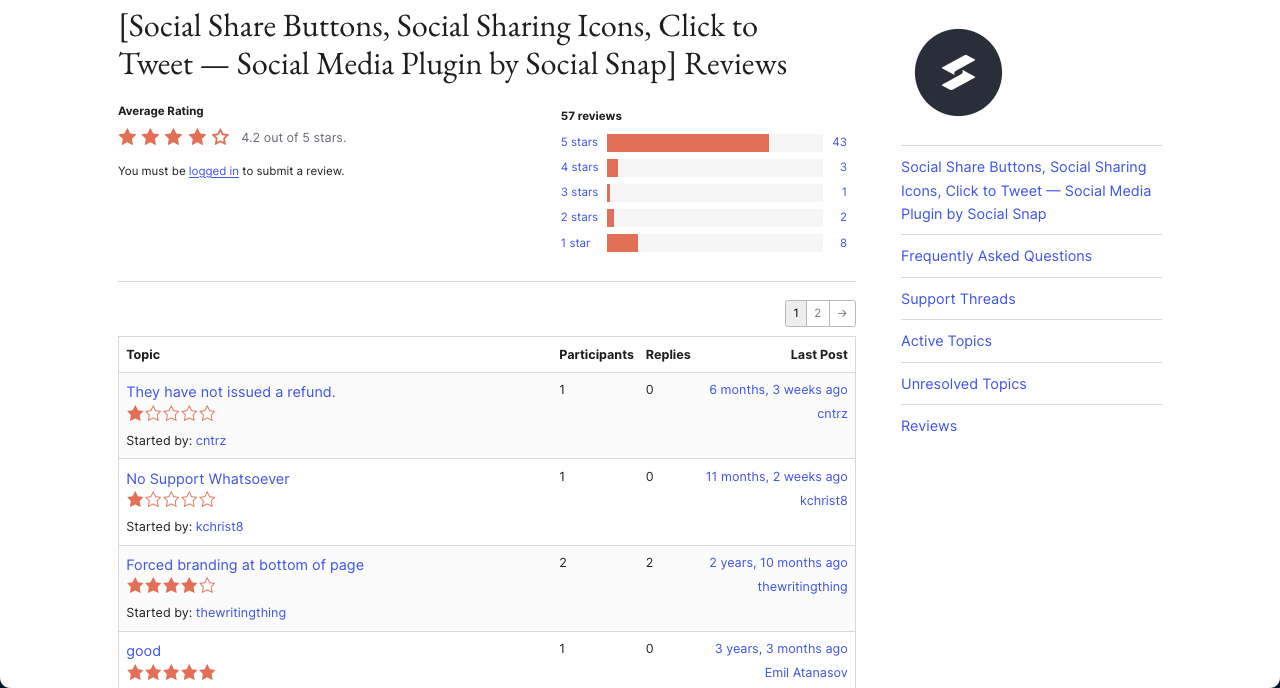Click star rating under 'No Support Whatsoever'
This screenshot has width=1280, height=688.
tap(170, 499)
